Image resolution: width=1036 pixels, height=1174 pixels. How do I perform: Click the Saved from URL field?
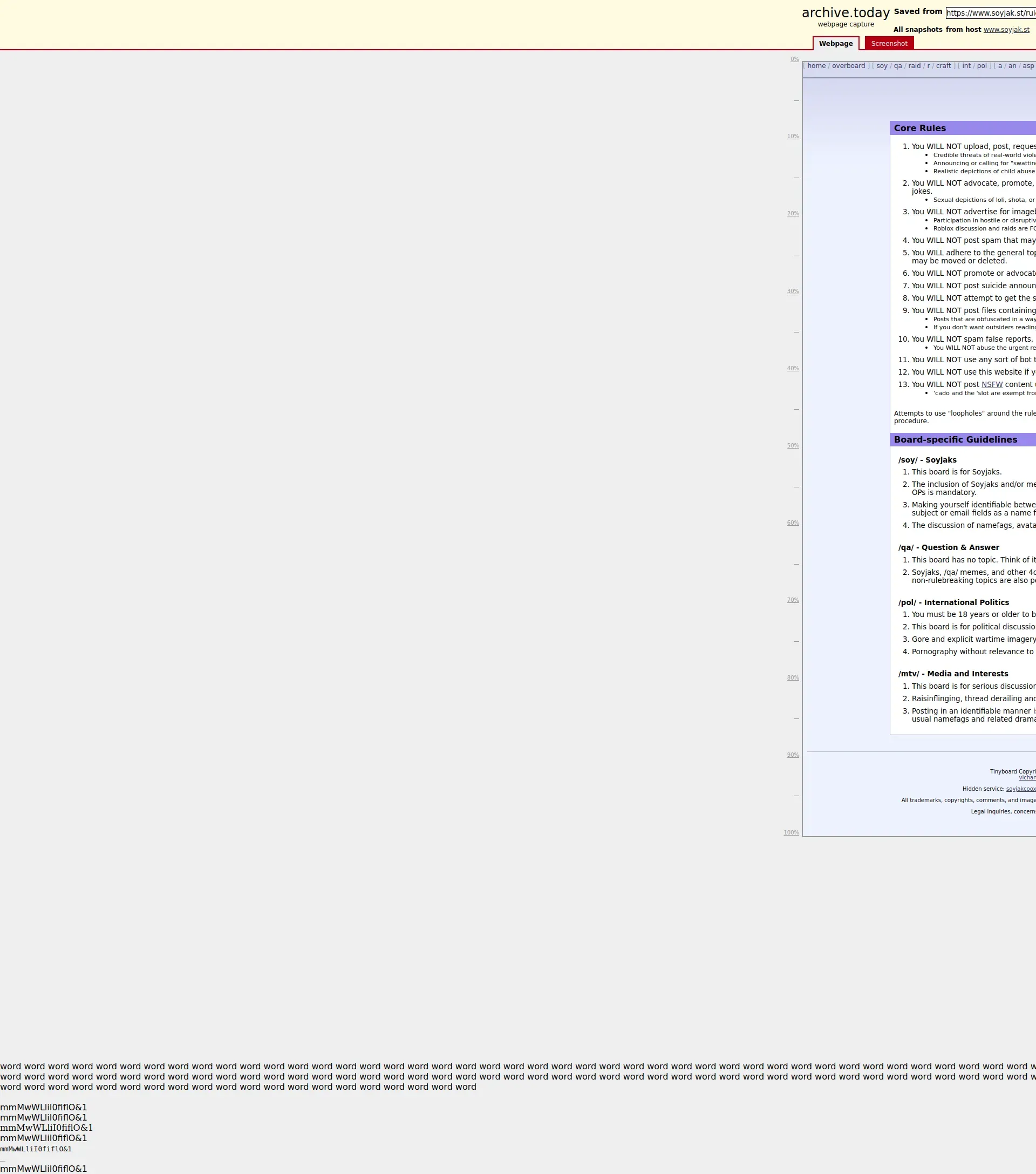pos(990,12)
